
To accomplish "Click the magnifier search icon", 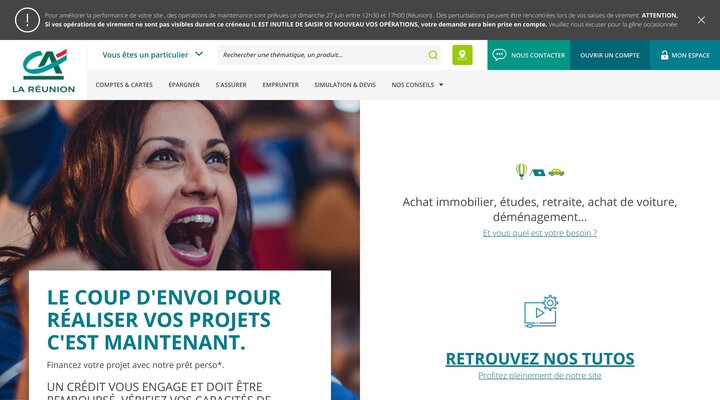I will pyautogui.click(x=433, y=55).
